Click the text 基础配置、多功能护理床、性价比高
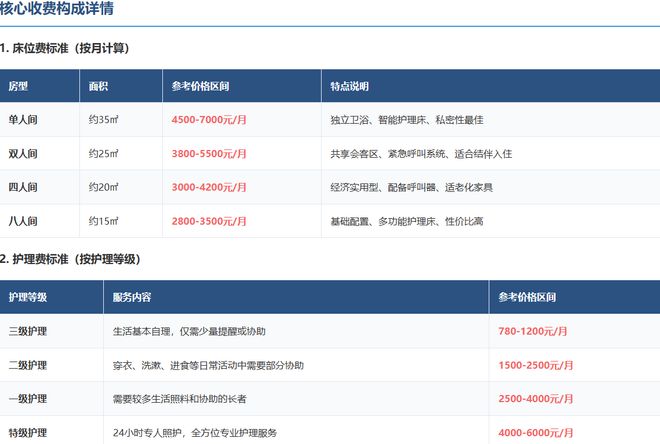Screen dimensions: 660x444 click(x=407, y=221)
